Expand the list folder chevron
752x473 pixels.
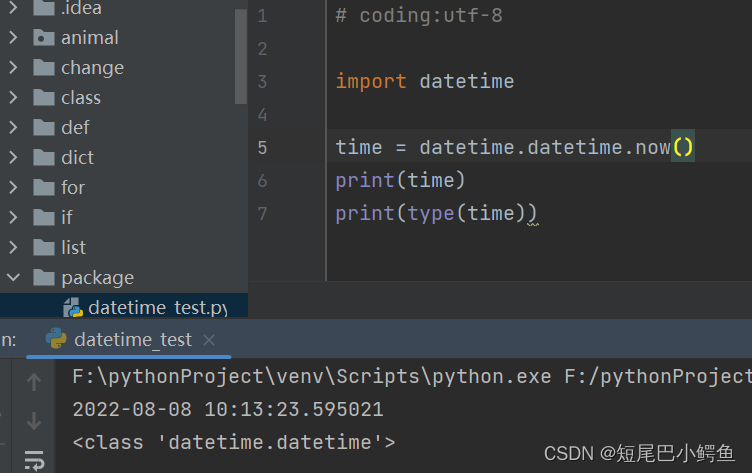coord(13,248)
